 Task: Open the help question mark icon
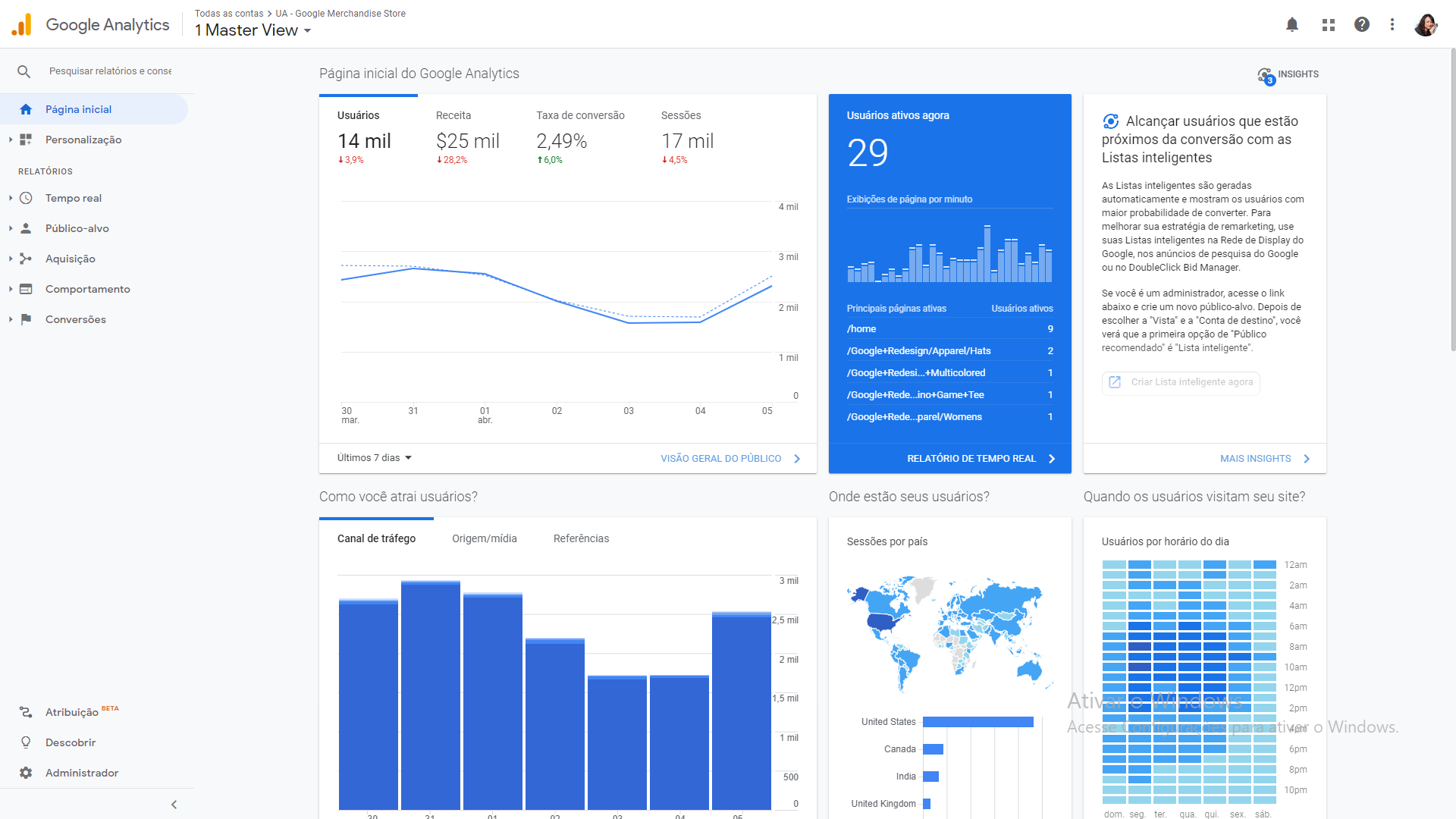point(1362,24)
